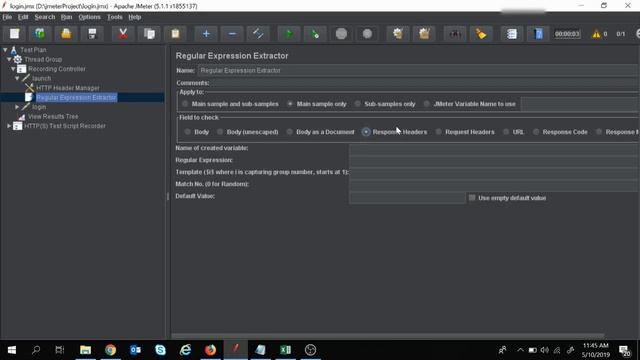Click the Reset Search icon
The width and height of the screenshot is (640, 360).
481,34
